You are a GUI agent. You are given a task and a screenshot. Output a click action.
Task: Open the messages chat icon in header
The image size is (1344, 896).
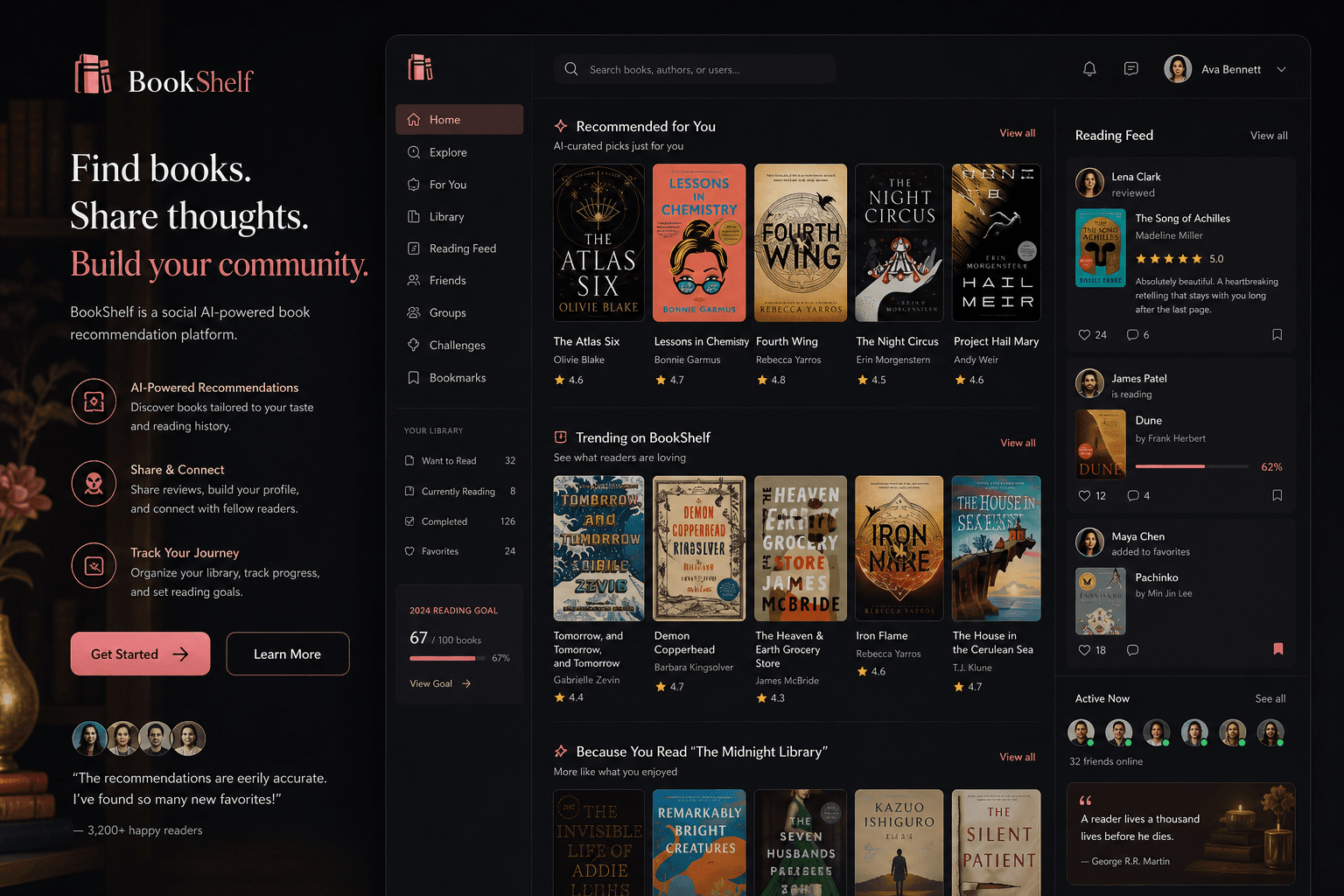click(1131, 69)
